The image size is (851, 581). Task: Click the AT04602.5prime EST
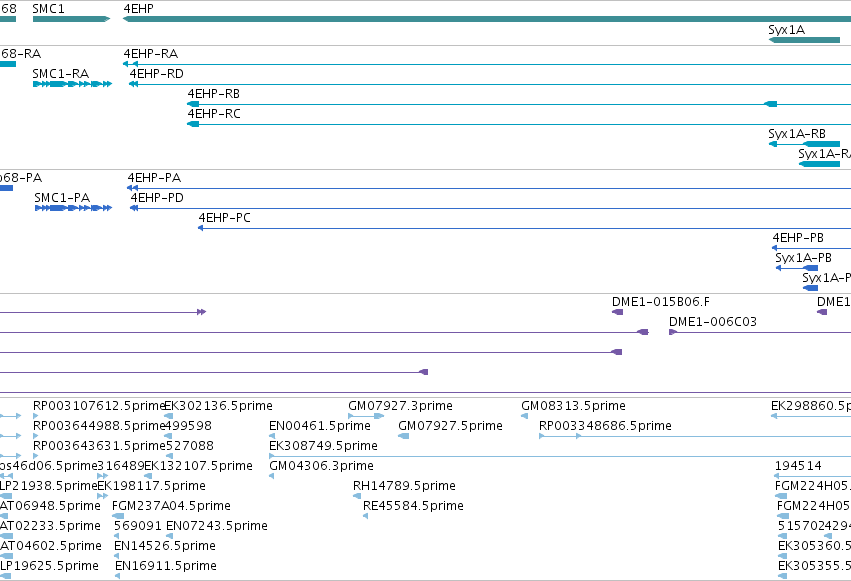tap(6, 557)
